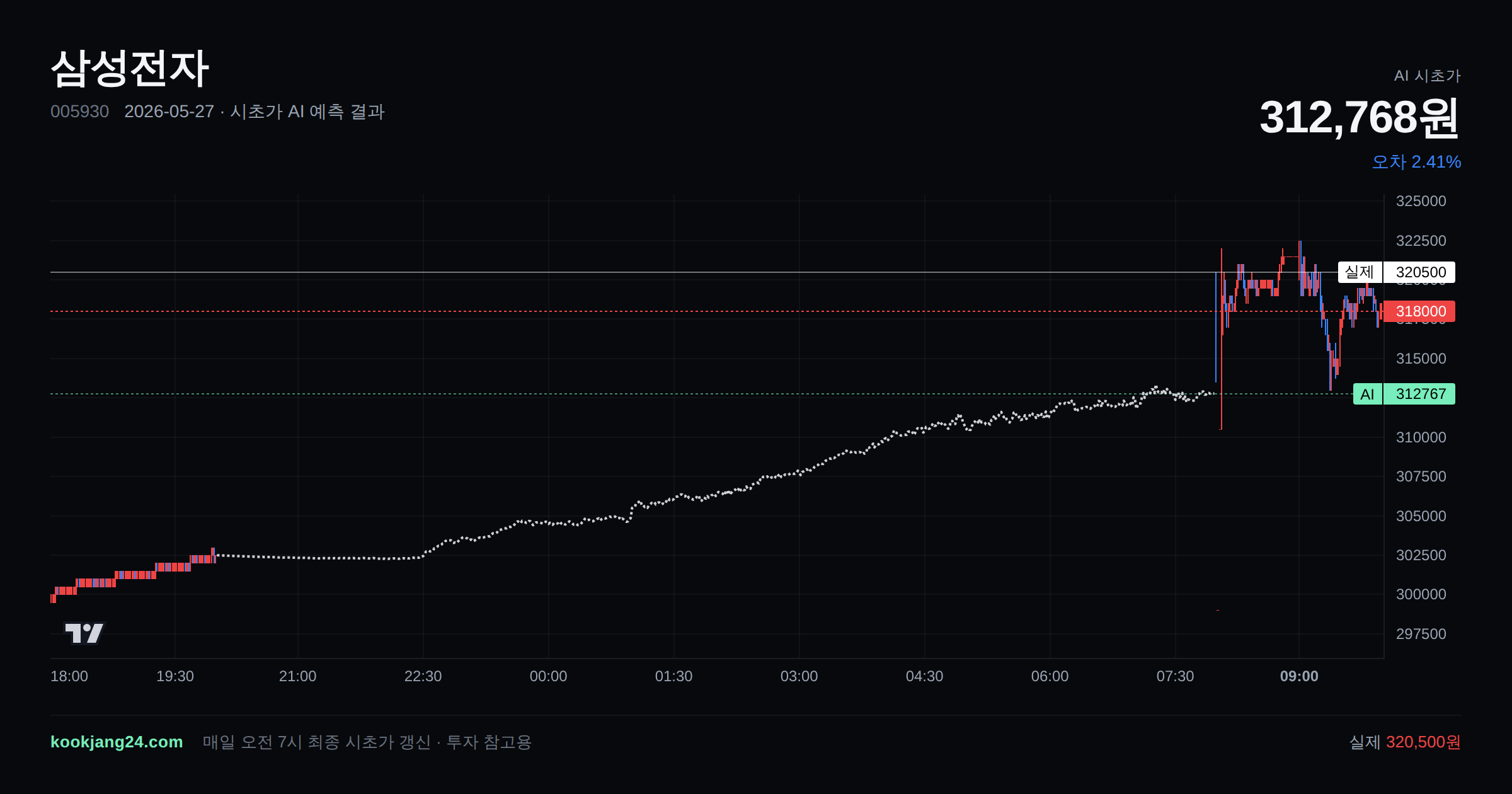The image size is (1512, 794).
Task: Click the footer text 실제 320,500원
Action: (1405, 742)
